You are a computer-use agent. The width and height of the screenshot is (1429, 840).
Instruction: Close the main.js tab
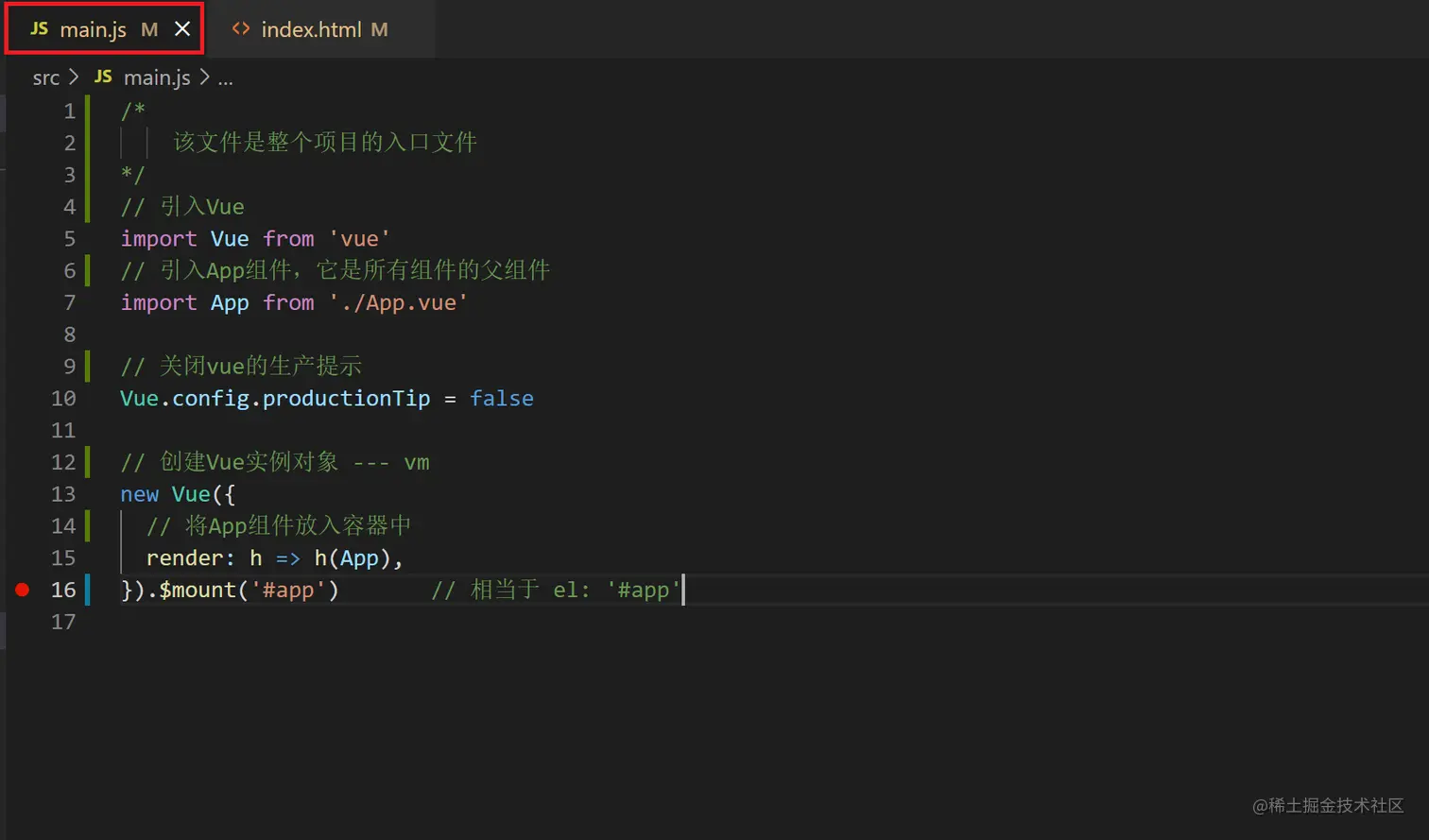pyautogui.click(x=182, y=28)
